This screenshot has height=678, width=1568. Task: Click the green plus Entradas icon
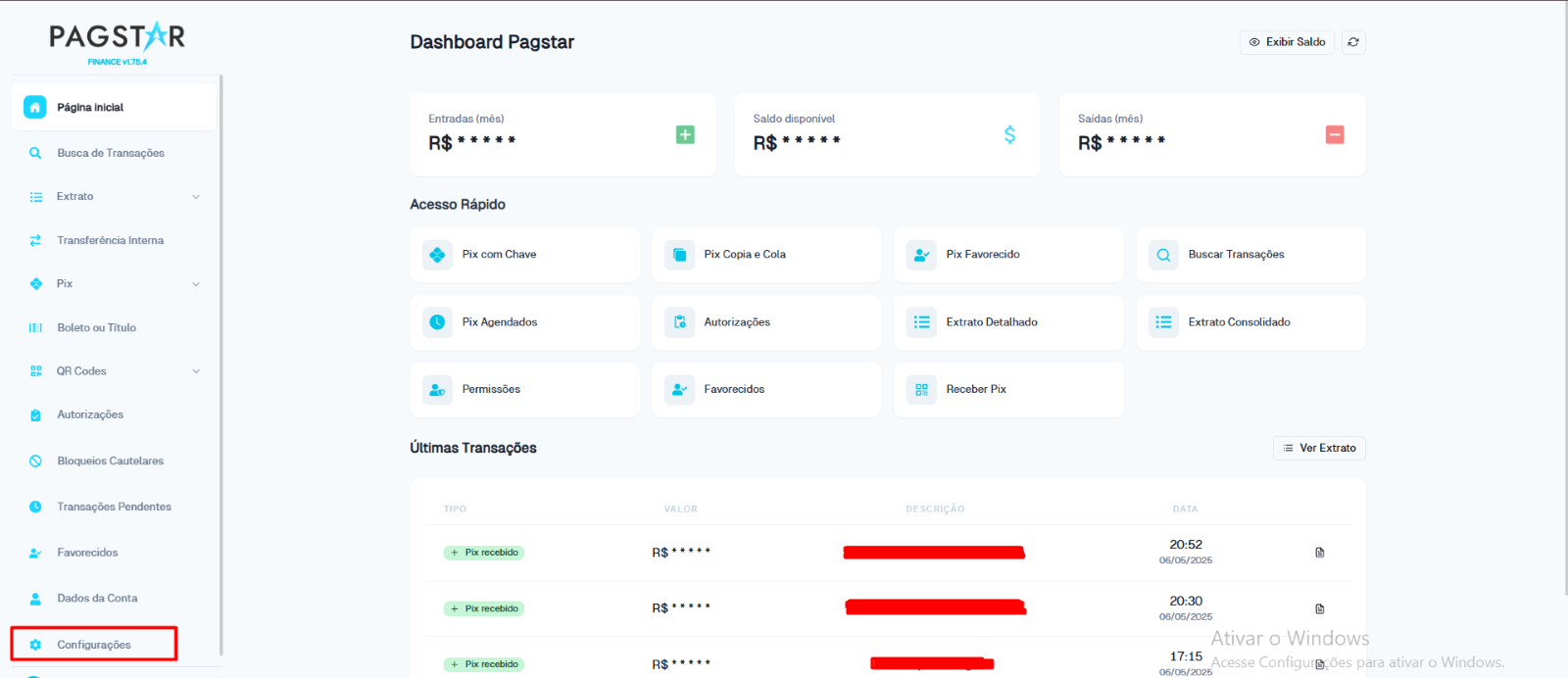(x=685, y=134)
